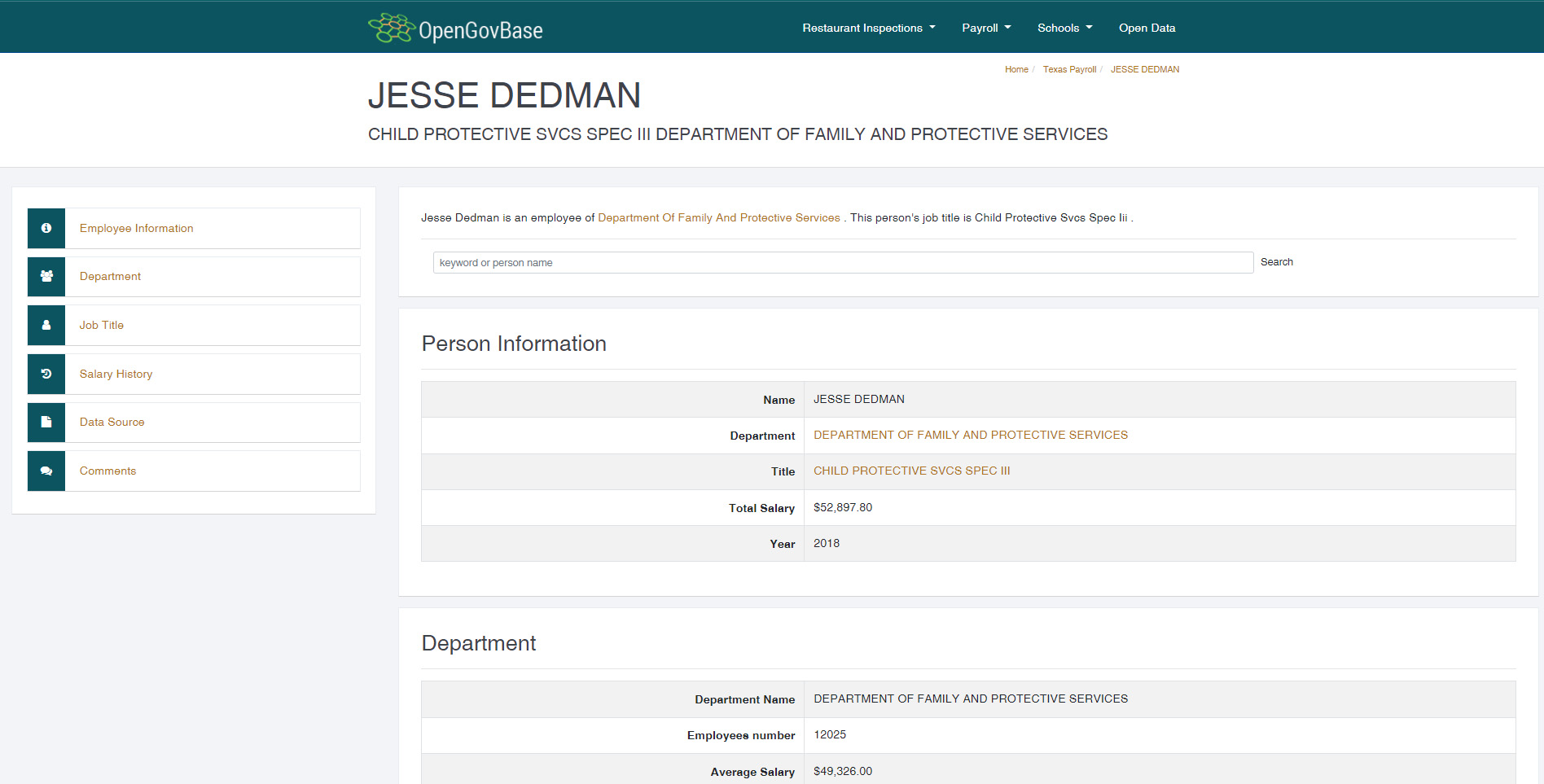Navigate to Texas Payroll breadcrumb
The image size is (1544, 784).
[x=1068, y=69]
